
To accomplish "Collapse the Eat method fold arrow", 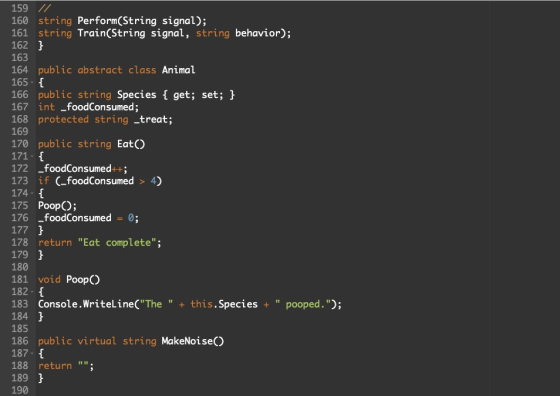I will coord(32,156).
